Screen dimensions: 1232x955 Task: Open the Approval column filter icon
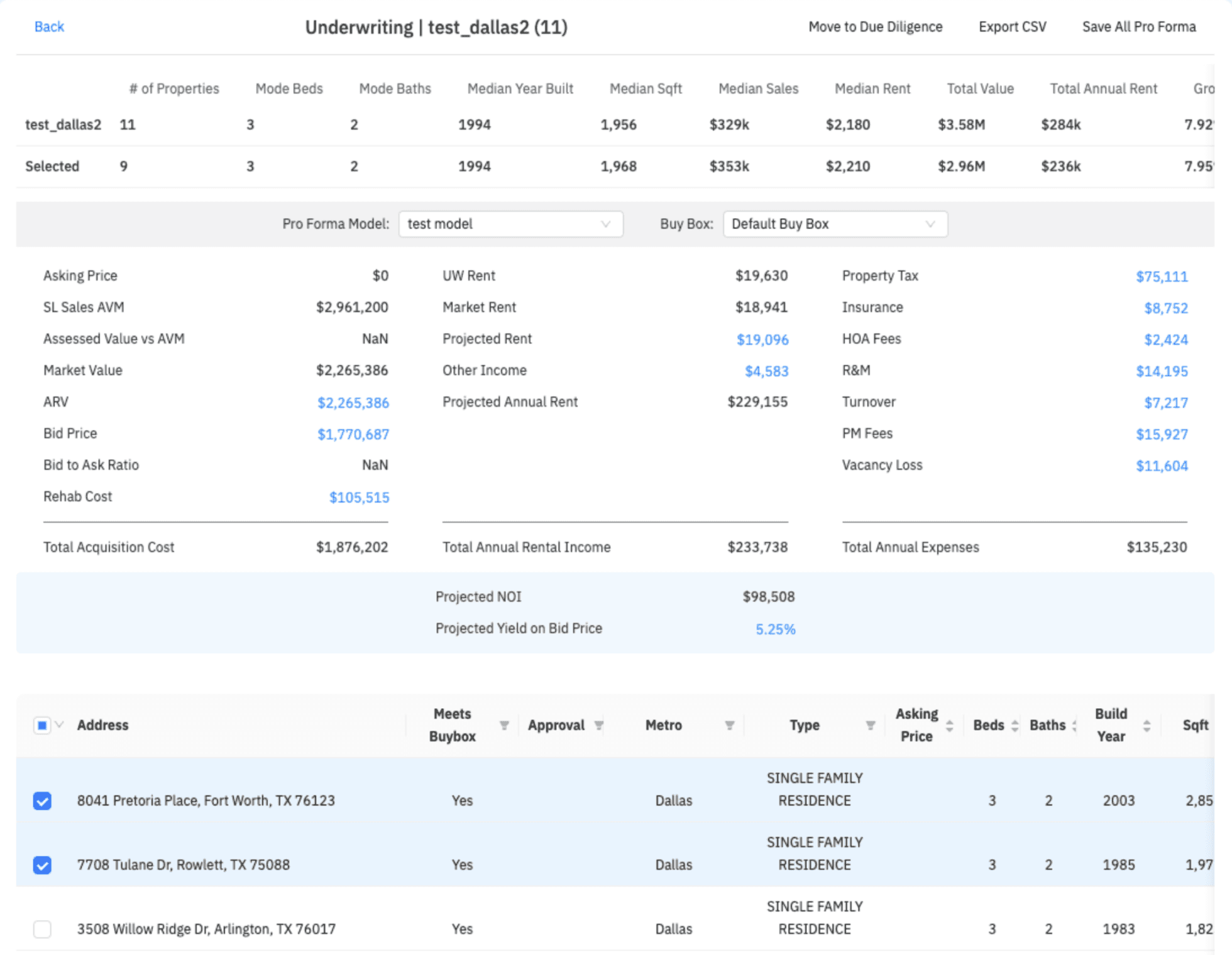click(x=598, y=726)
